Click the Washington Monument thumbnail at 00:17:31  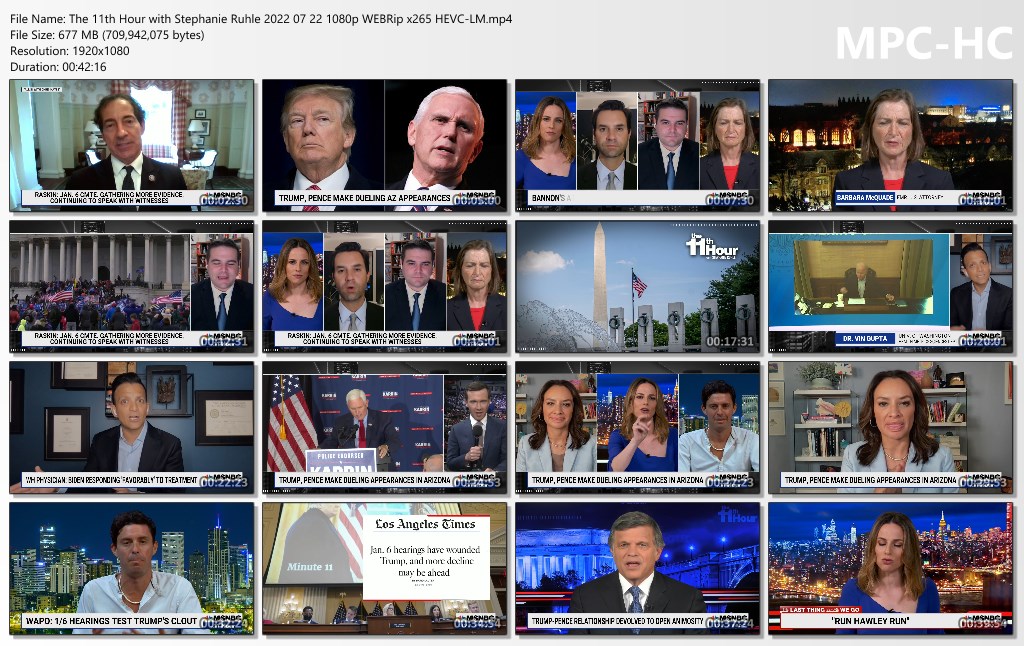[x=637, y=287]
